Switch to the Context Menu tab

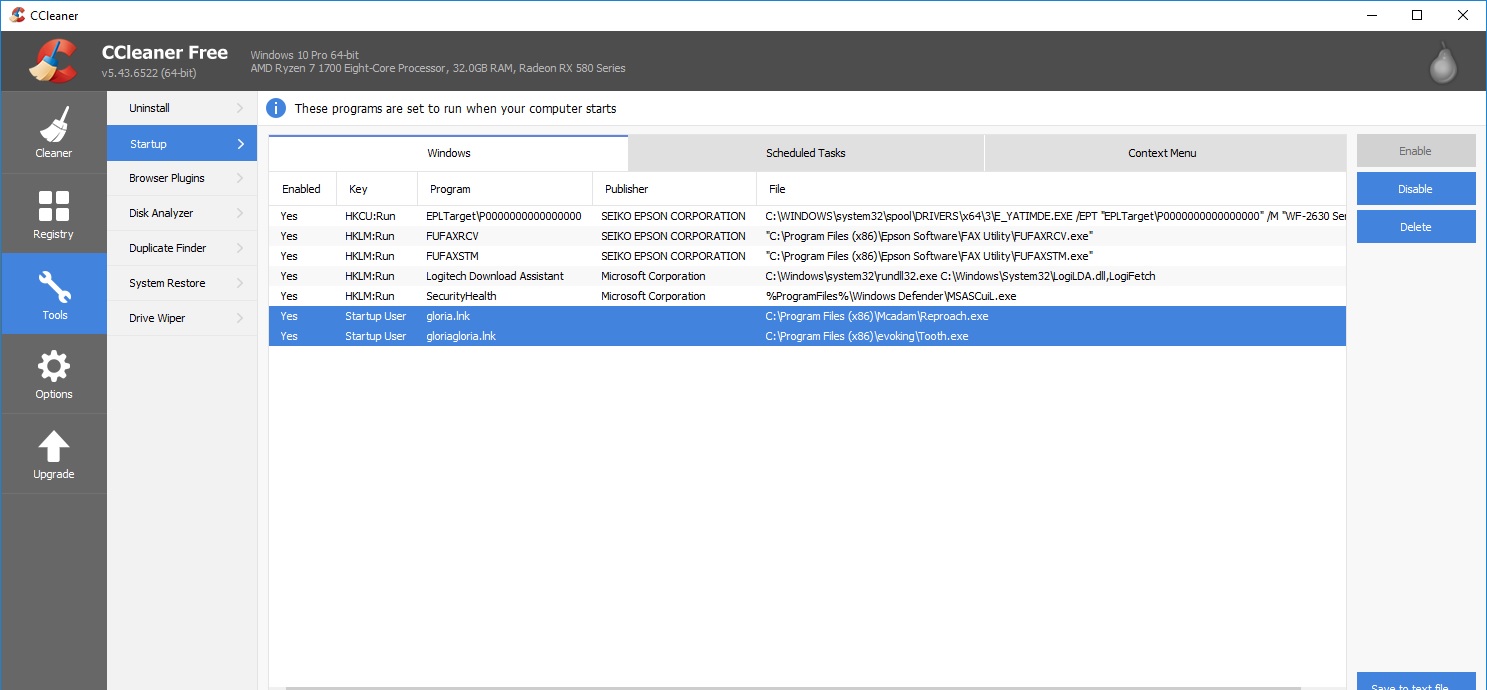pyautogui.click(x=1163, y=153)
